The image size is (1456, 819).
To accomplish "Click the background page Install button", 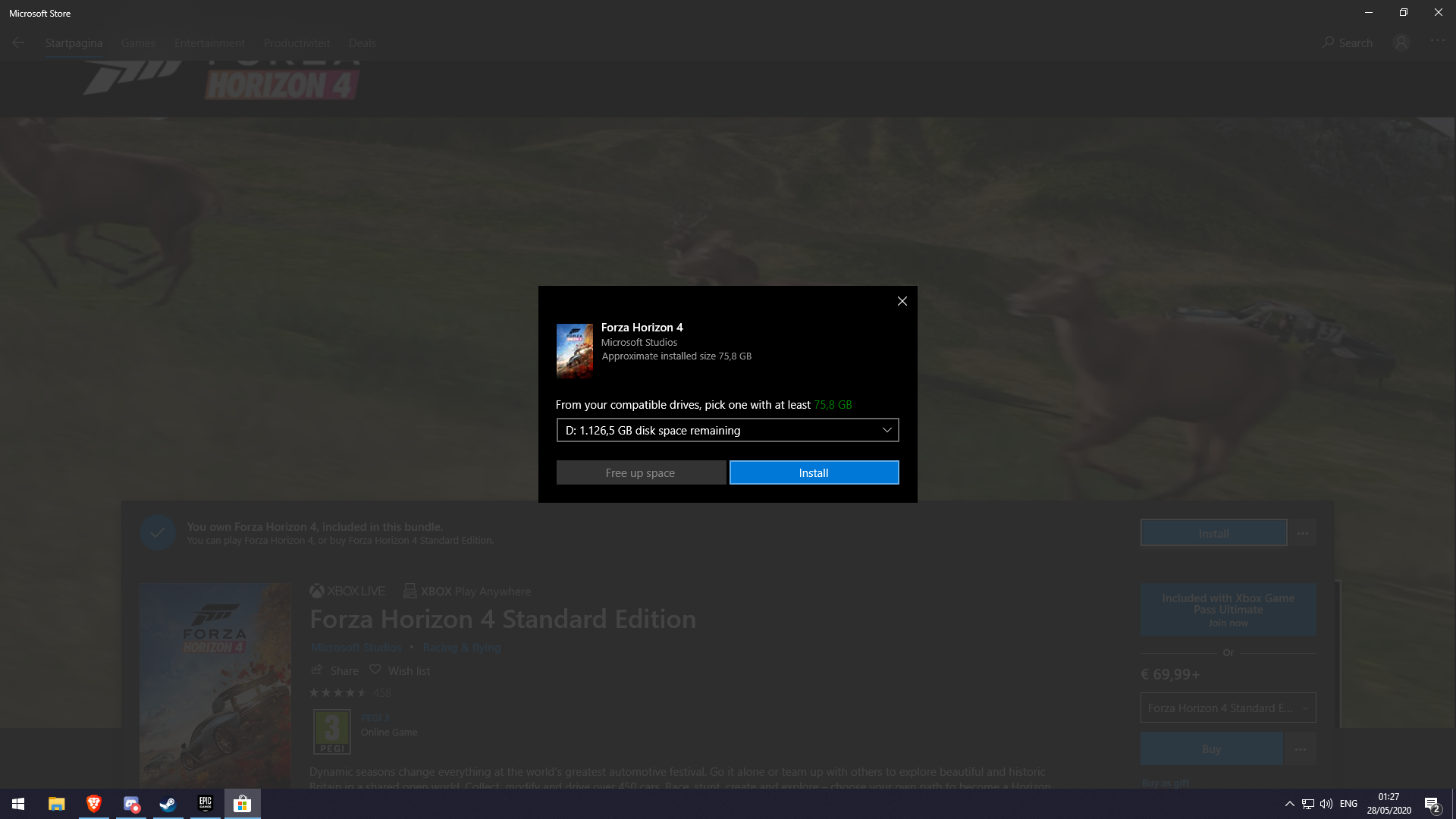I will [x=1213, y=533].
